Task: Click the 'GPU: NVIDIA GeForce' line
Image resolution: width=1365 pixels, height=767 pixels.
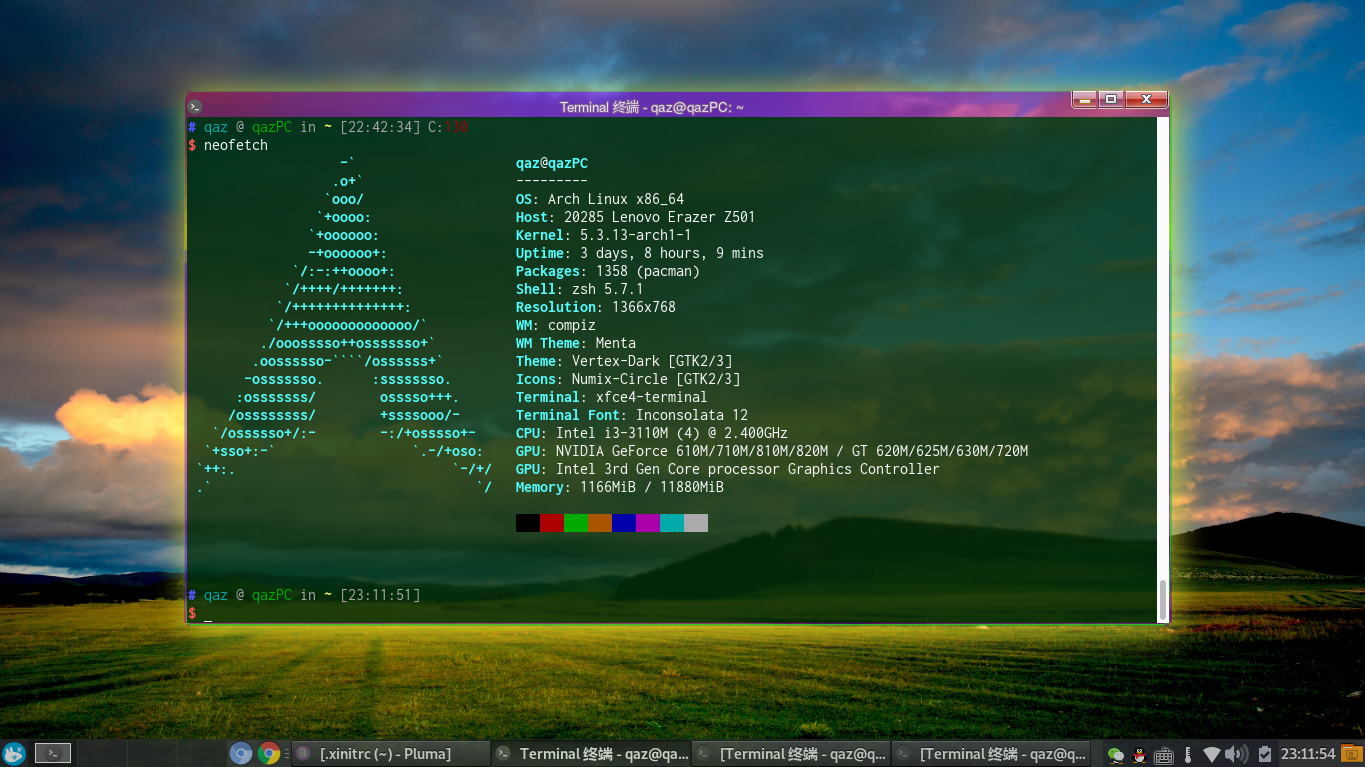Action: tap(772, 451)
